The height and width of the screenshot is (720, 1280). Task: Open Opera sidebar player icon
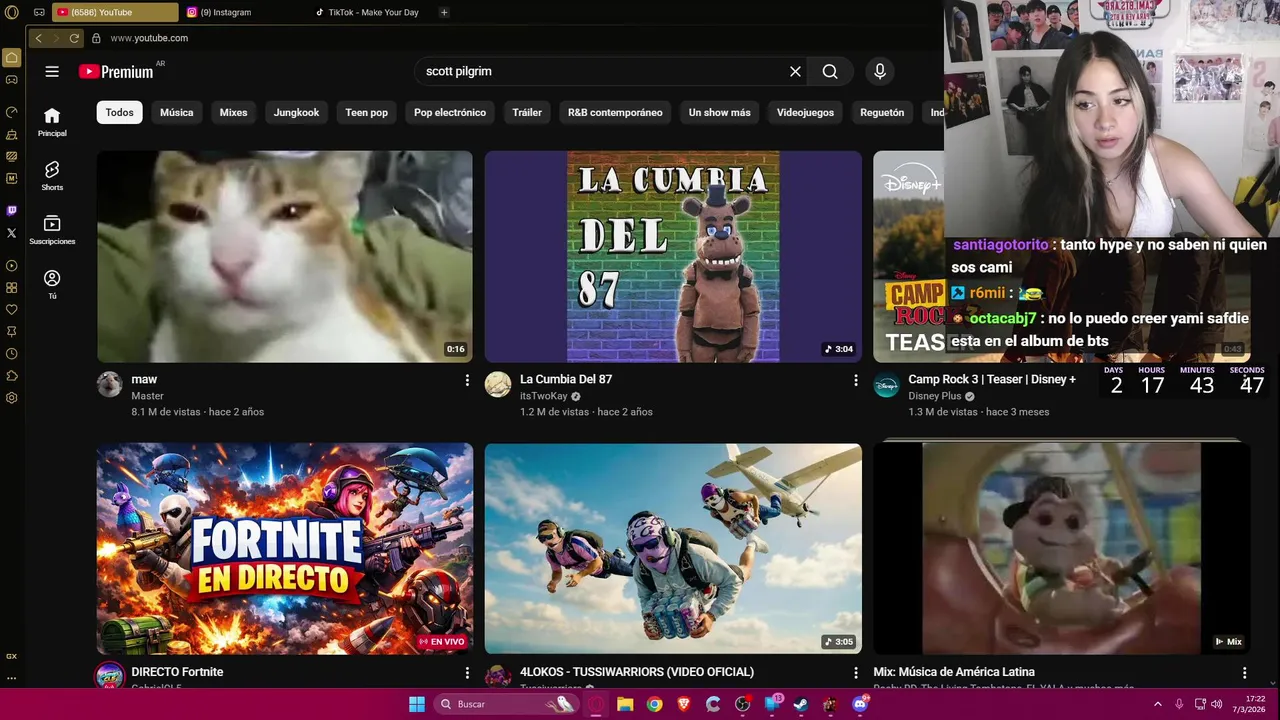tap(12, 266)
